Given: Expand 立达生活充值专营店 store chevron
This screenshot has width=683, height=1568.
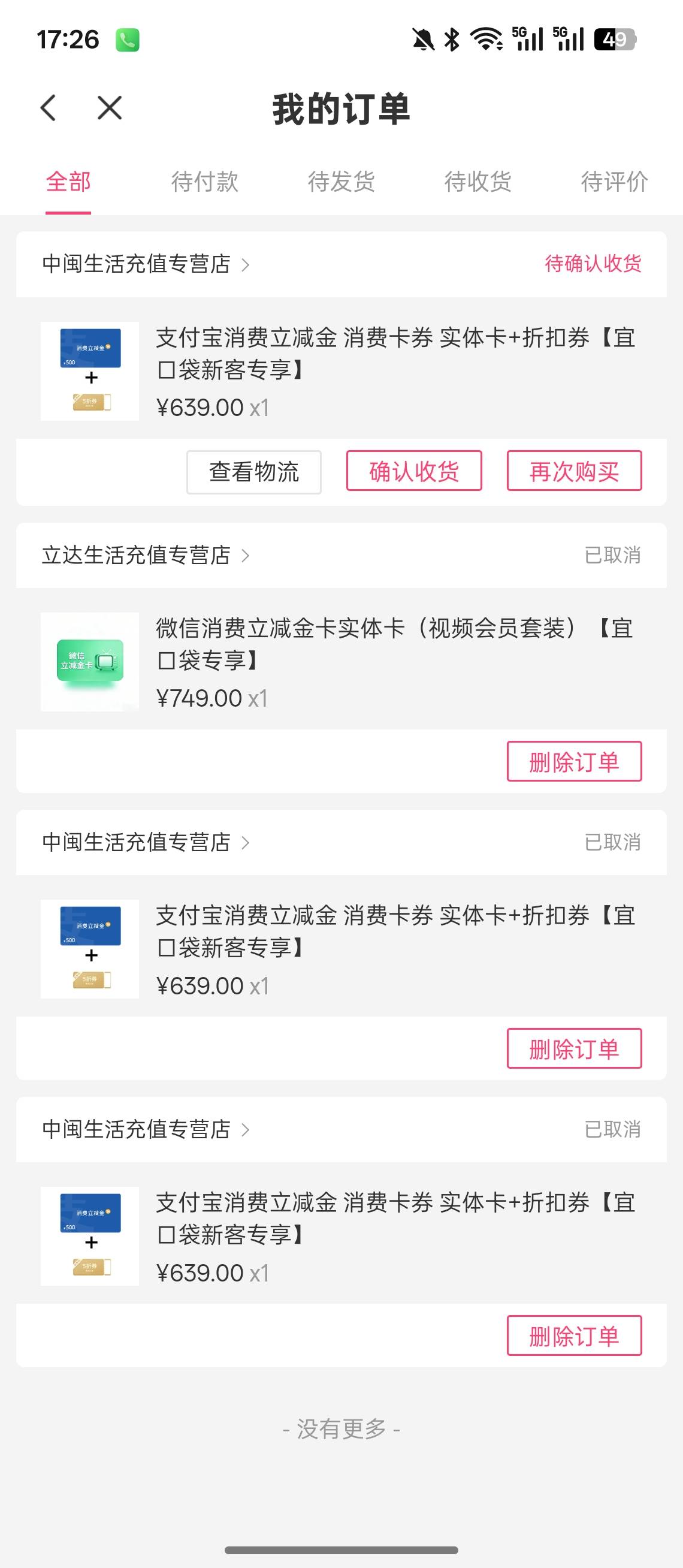Looking at the screenshot, I should pos(246,555).
